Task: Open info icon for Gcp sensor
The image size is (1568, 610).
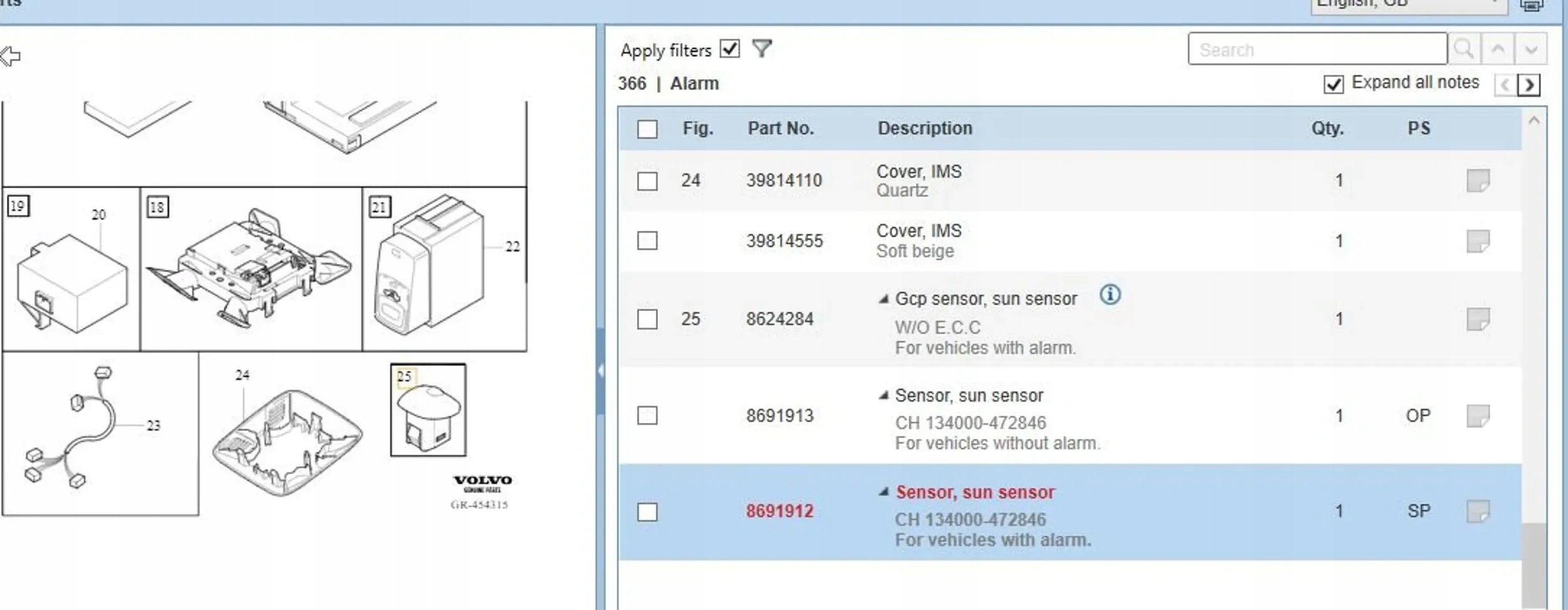Action: coord(1110,295)
